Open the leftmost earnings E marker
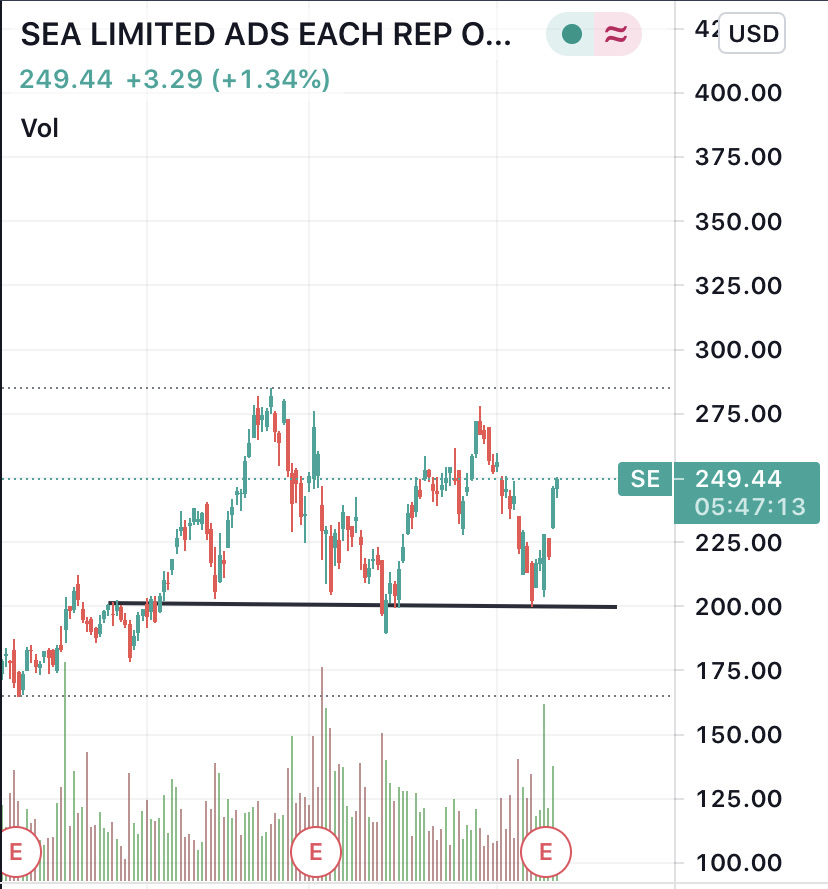Screen dimensions: 828x889 (16, 852)
